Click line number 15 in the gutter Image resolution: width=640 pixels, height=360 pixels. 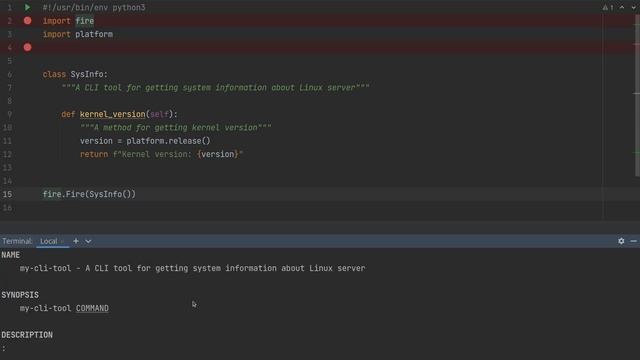click(x=7, y=194)
